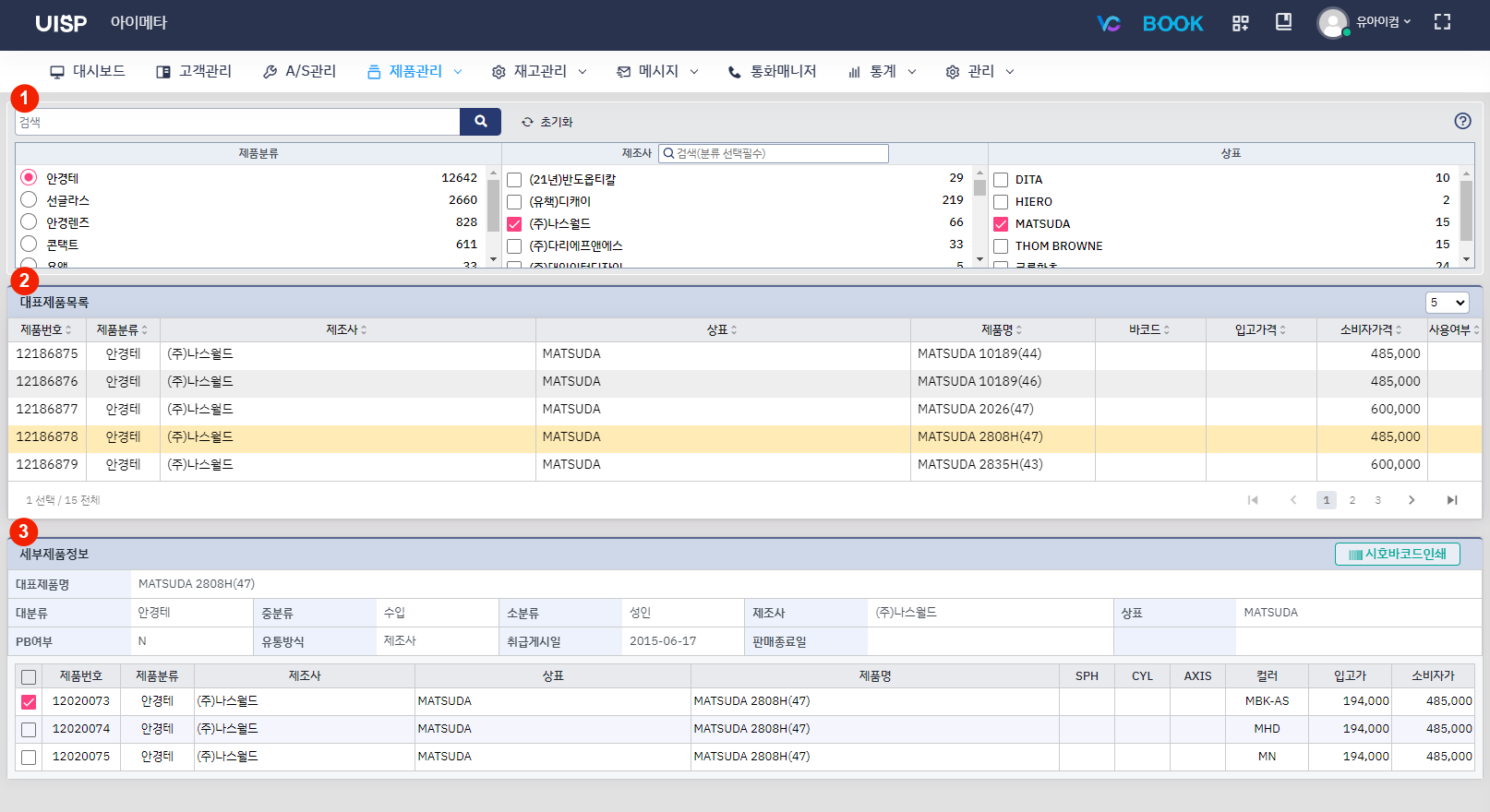Toggle fullscreen mode icon

pos(1442,22)
